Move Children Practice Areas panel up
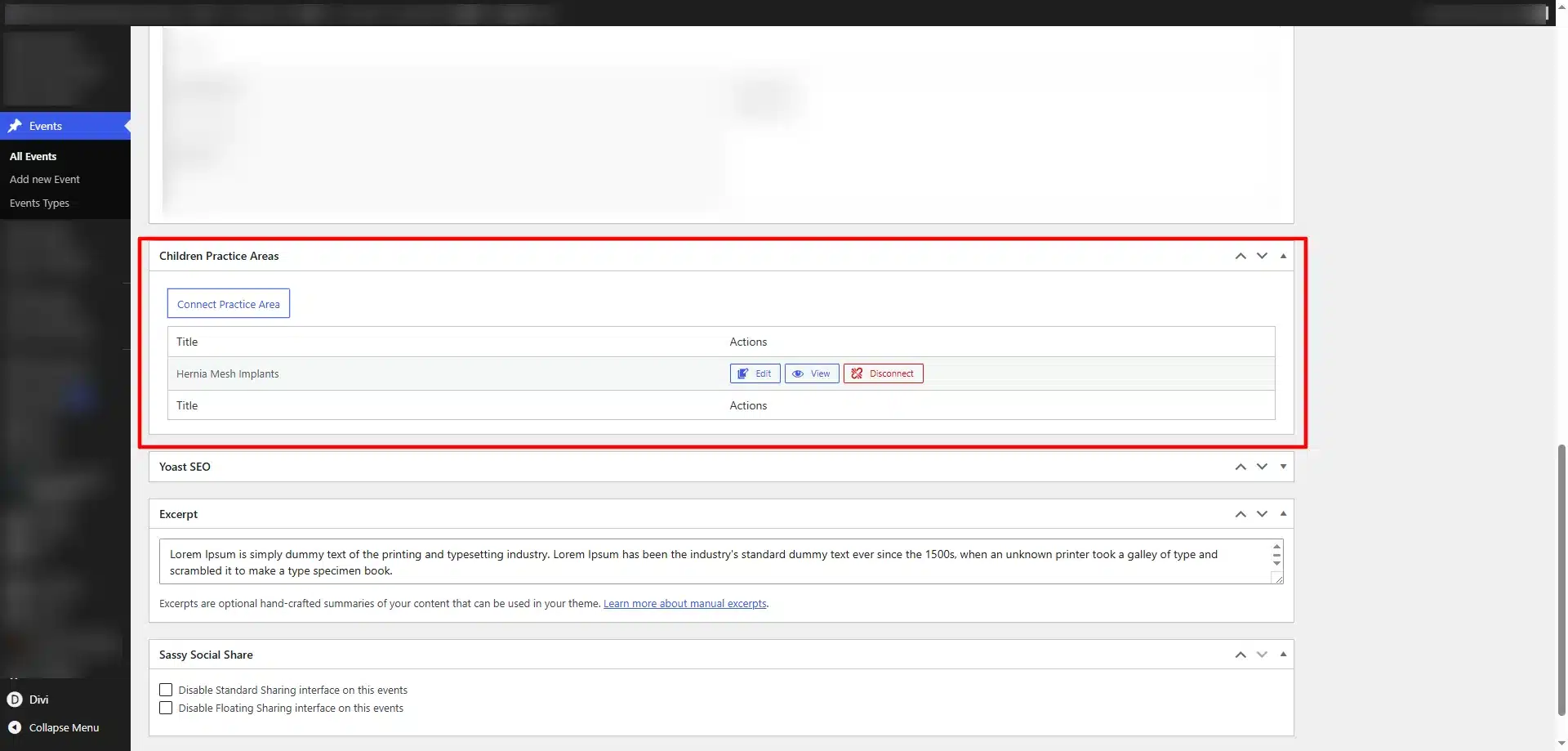Viewport: 1568px width, 751px height. click(x=1241, y=256)
